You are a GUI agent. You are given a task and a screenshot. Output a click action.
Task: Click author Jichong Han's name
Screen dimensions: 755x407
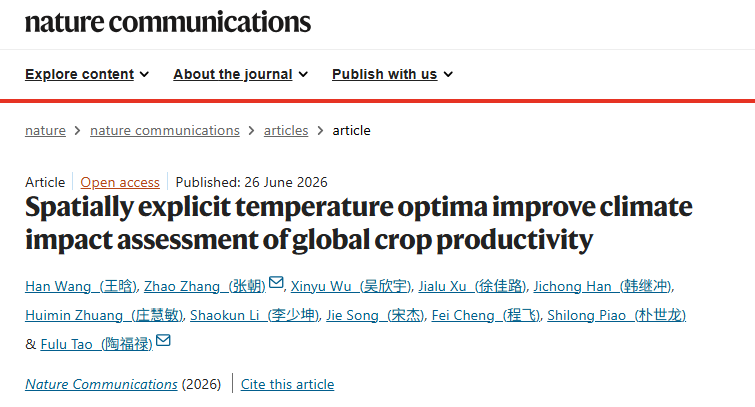(x=602, y=286)
